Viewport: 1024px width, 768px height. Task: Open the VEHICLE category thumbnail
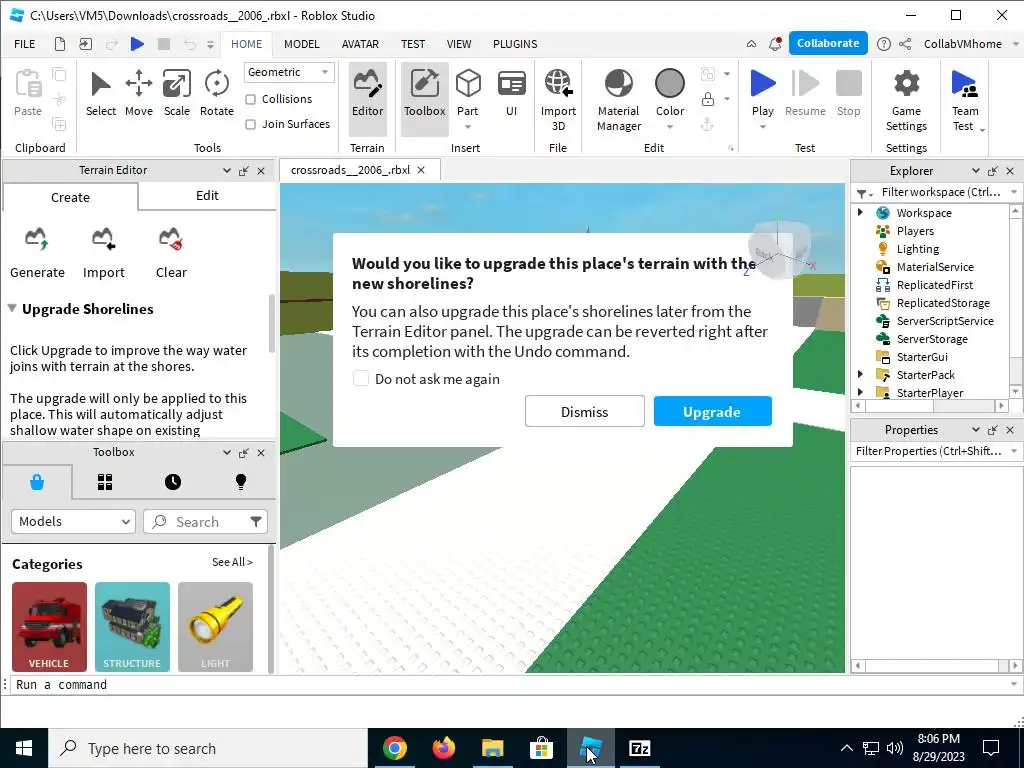pos(49,626)
